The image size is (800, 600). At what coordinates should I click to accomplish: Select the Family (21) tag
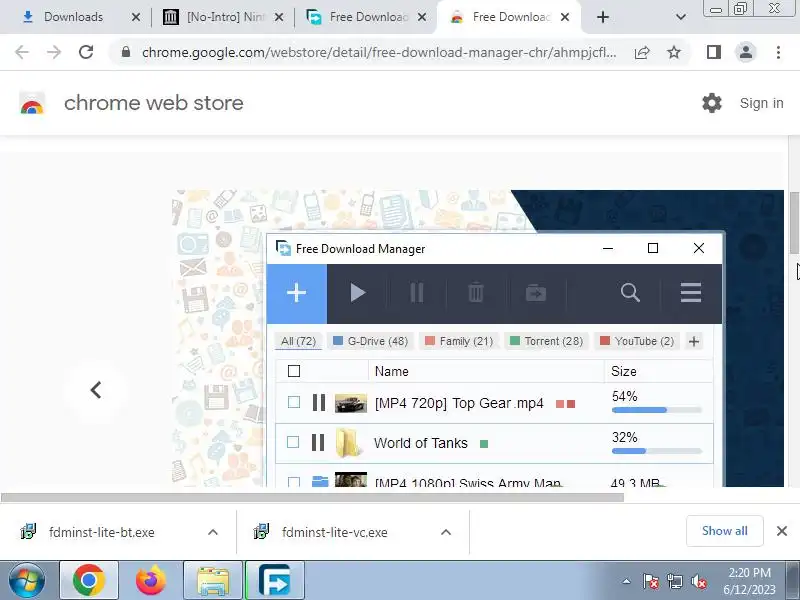459,341
